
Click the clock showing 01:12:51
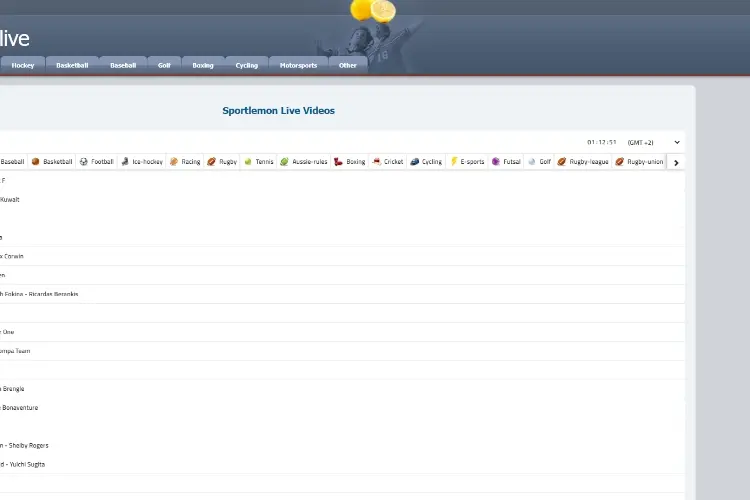click(602, 143)
